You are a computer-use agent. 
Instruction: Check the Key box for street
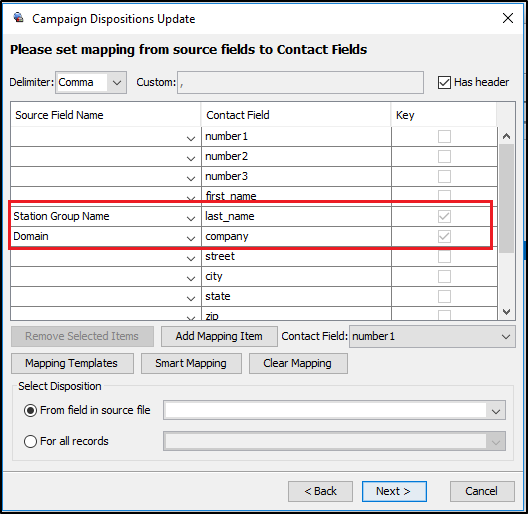[x=444, y=257]
